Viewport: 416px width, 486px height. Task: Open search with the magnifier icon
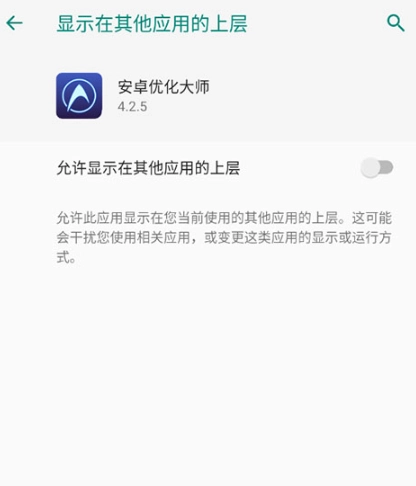(396, 23)
